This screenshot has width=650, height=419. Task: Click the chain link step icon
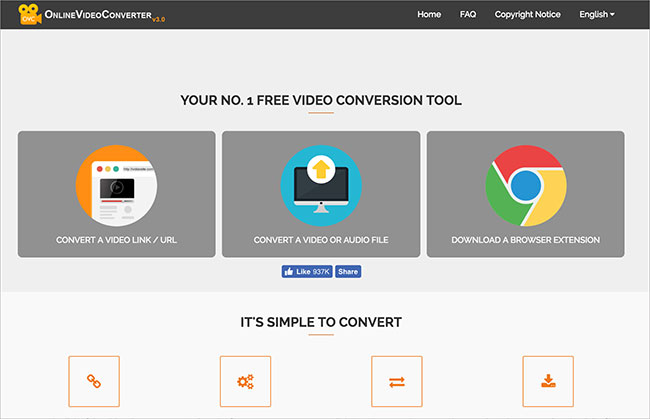click(x=94, y=381)
